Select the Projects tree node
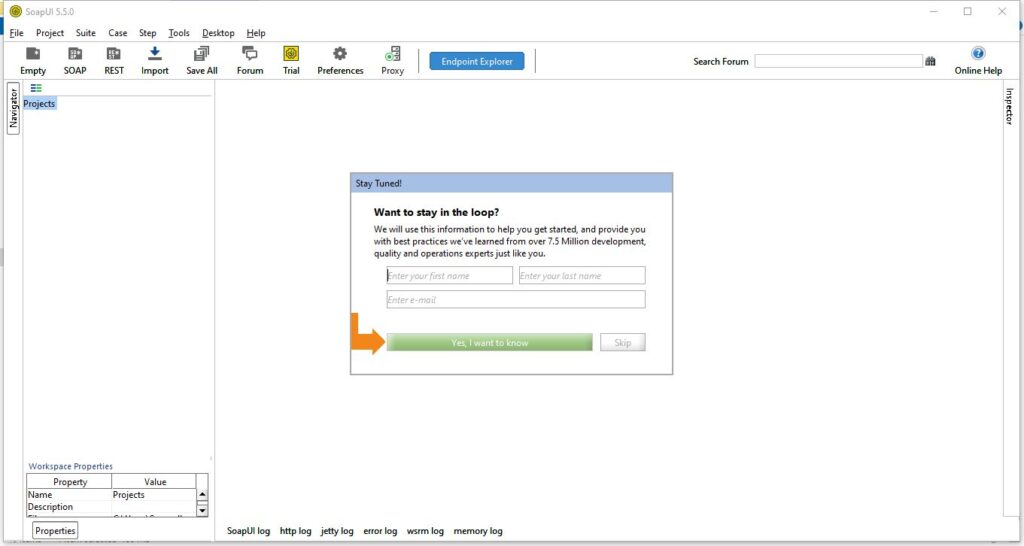This screenshot has width=1024, height=546. point(39,104)
